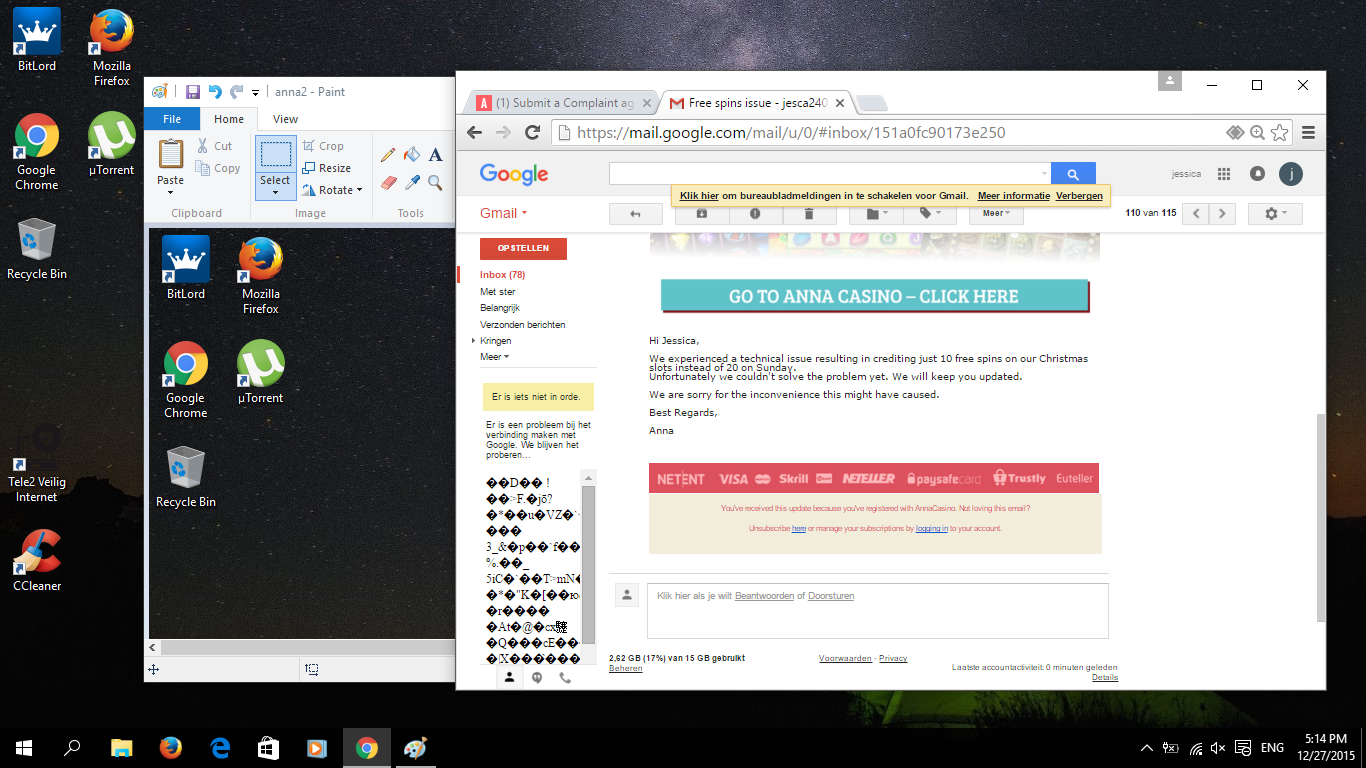Screen dimensions: 1366x768
Task: Open the Gmail settings gear dropdown
Action: 1275,213
